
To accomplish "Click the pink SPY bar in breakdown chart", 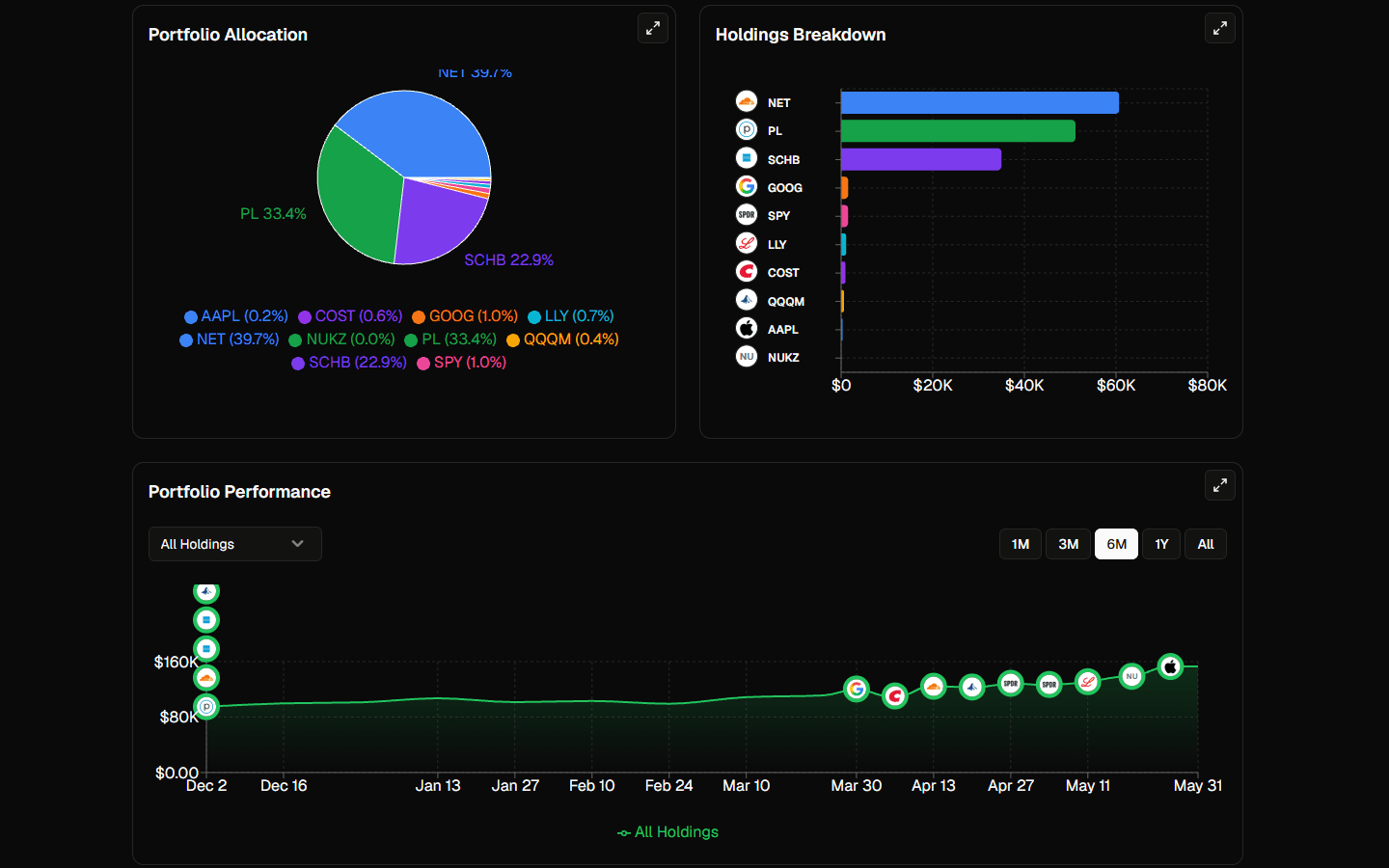I will tap(845, 216).
